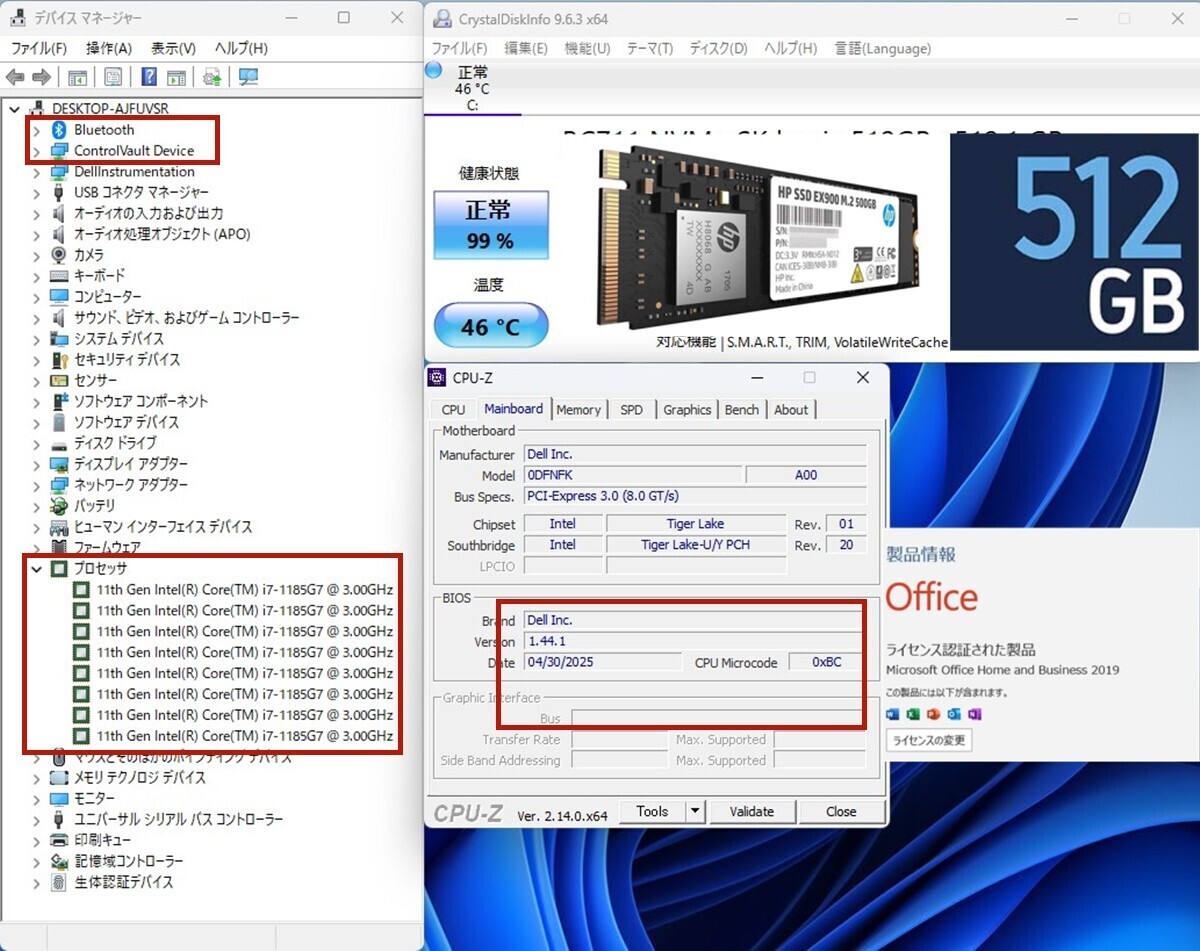This screenshot has width=1200, height=951.
Task: Click the Update driver toolbar icon
Action: coord(212,77)
